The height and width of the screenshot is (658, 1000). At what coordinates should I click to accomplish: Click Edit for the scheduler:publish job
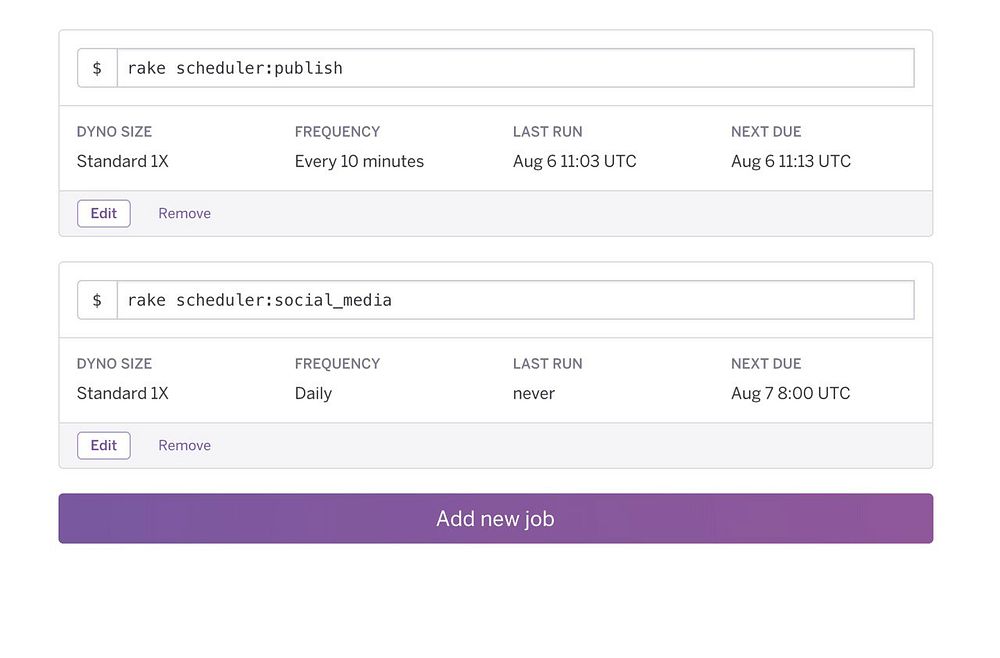[x=104, y=213]
